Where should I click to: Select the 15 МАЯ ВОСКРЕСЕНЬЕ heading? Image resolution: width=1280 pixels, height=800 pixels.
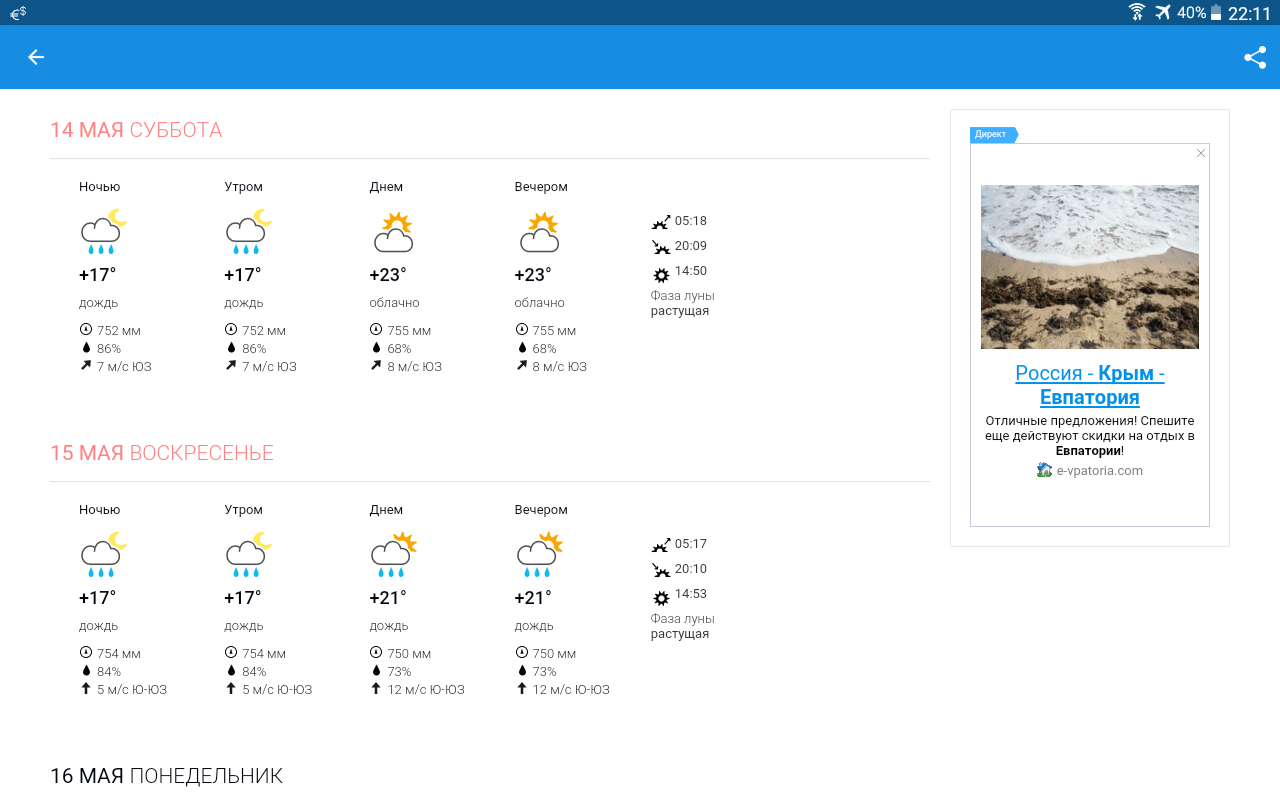(x=162, y=453)
